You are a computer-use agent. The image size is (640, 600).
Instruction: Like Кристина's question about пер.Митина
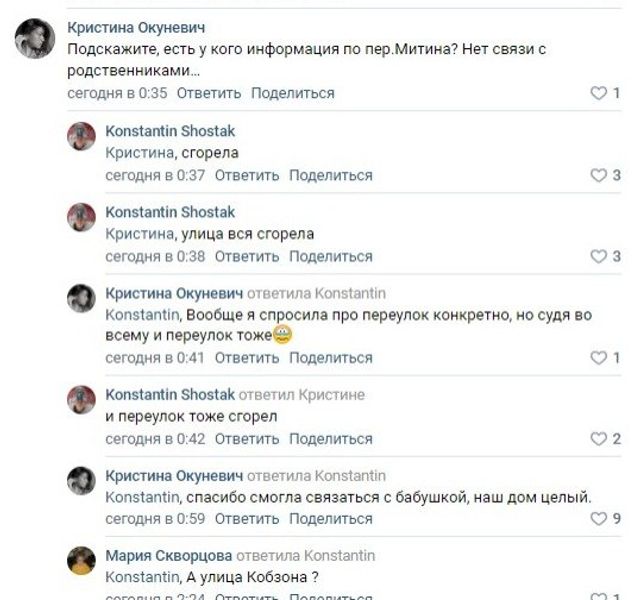click(599, 93)
